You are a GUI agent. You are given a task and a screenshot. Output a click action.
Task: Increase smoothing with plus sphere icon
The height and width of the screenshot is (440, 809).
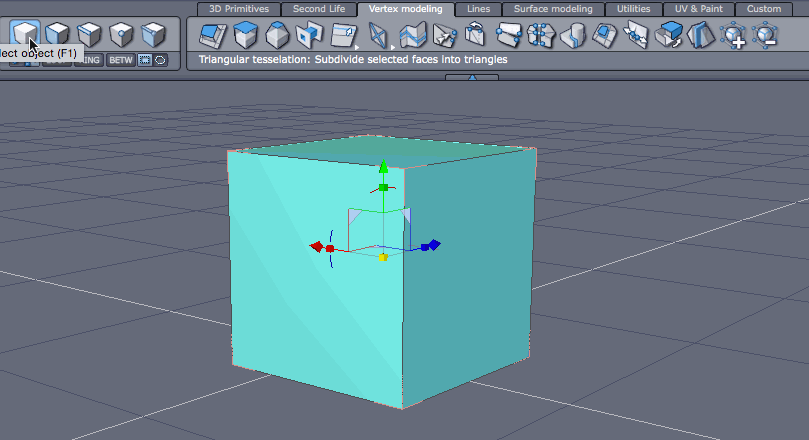[733, 36]
